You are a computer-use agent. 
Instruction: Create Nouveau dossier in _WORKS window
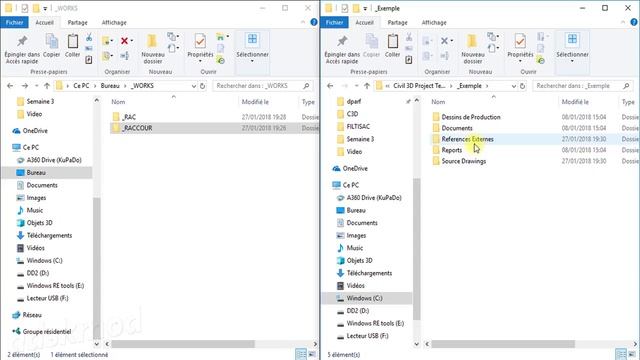(x=153, y=49)
